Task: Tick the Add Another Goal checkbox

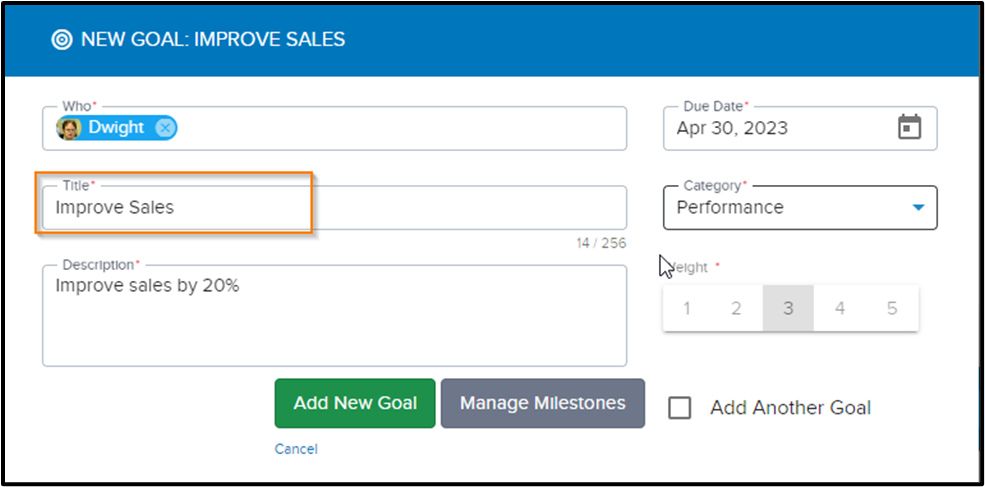Action: click(680, 407)
